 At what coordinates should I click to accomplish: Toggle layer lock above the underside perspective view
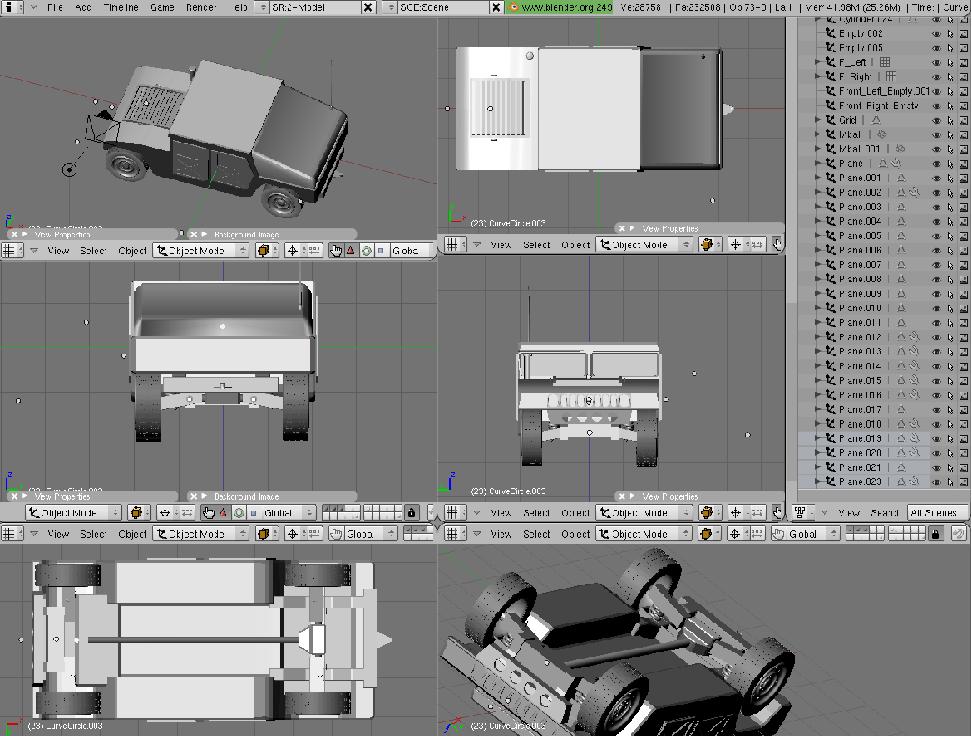[x=935, y=534]
